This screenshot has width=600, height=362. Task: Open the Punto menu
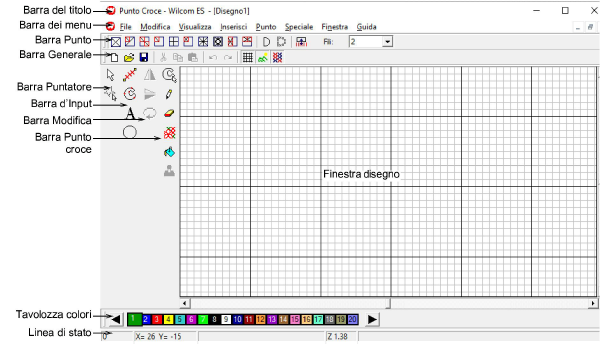pyautogui.click(x=266, y=27)
